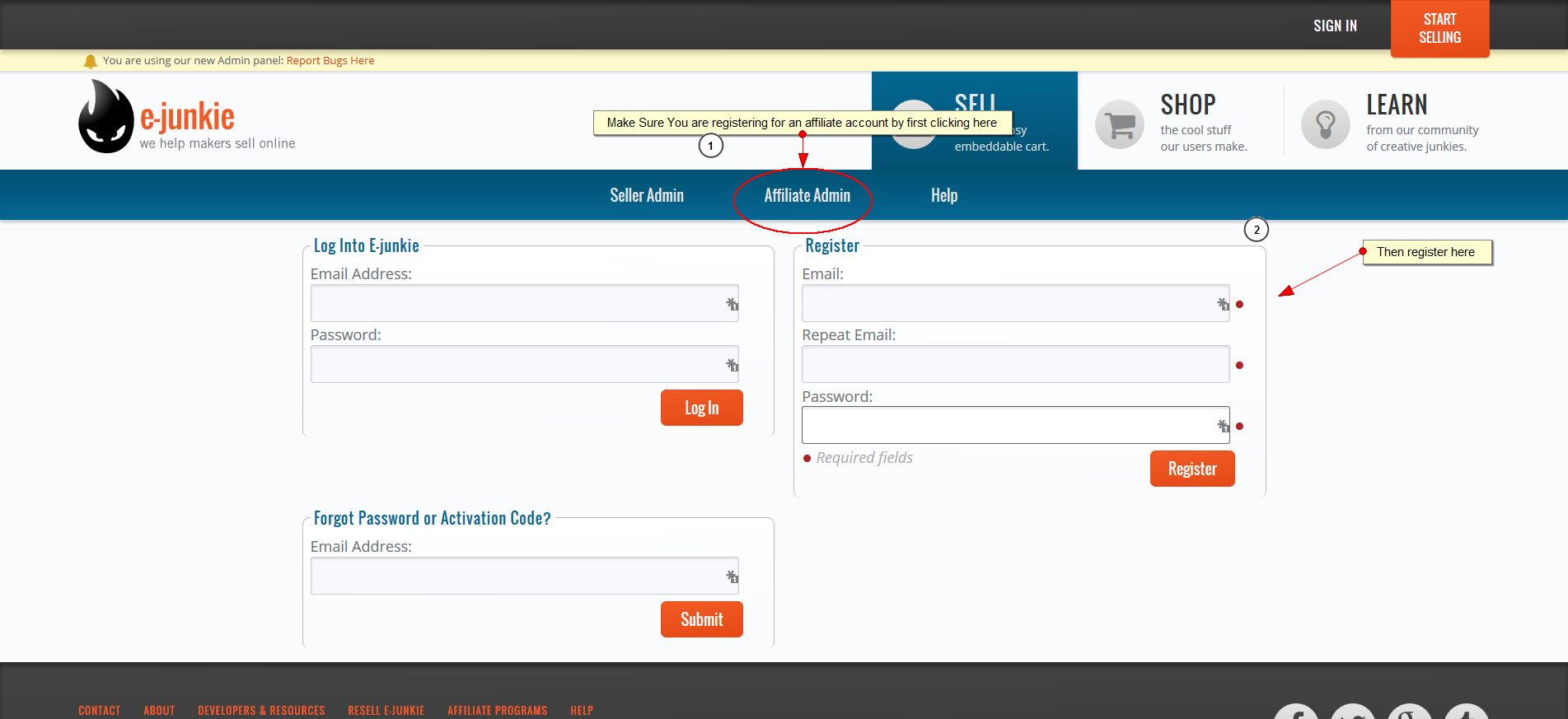Focus the Register Password field
1568x719 pixels.
[1015, 425]
